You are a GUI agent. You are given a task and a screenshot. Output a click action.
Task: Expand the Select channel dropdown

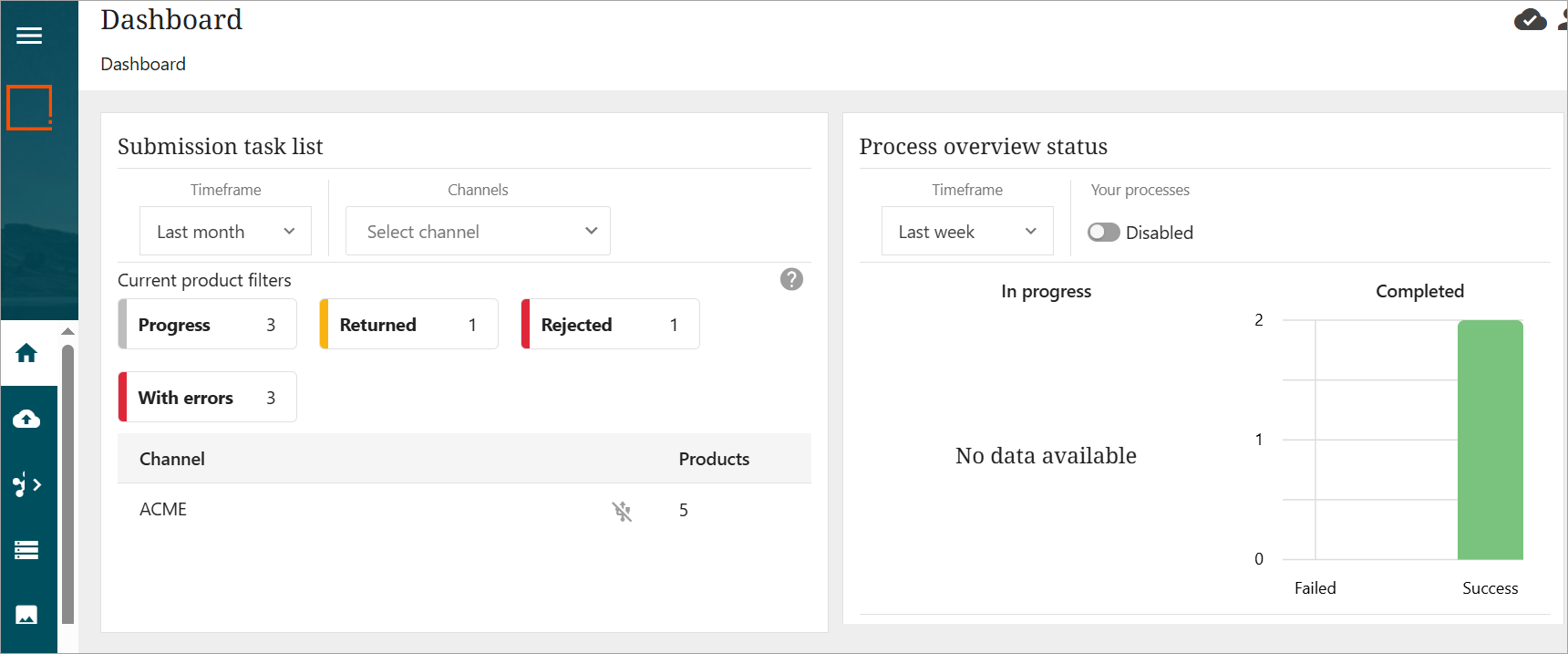[478, 232]
